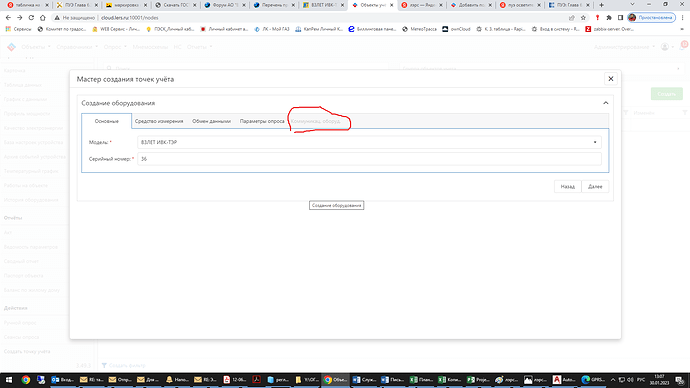The width and height of the screenshot is (690, 388).
Task: Open the AutoCAD icon in the taskbar
Action: tap(563, 380)
